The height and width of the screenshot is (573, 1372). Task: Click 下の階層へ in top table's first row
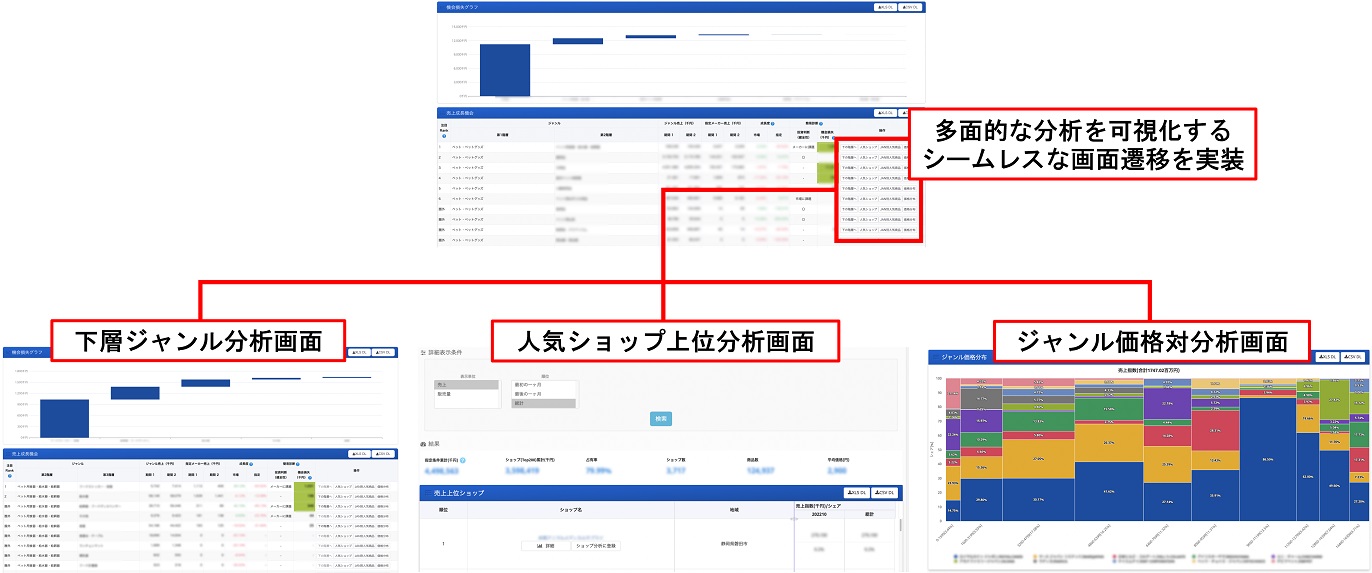849,146
